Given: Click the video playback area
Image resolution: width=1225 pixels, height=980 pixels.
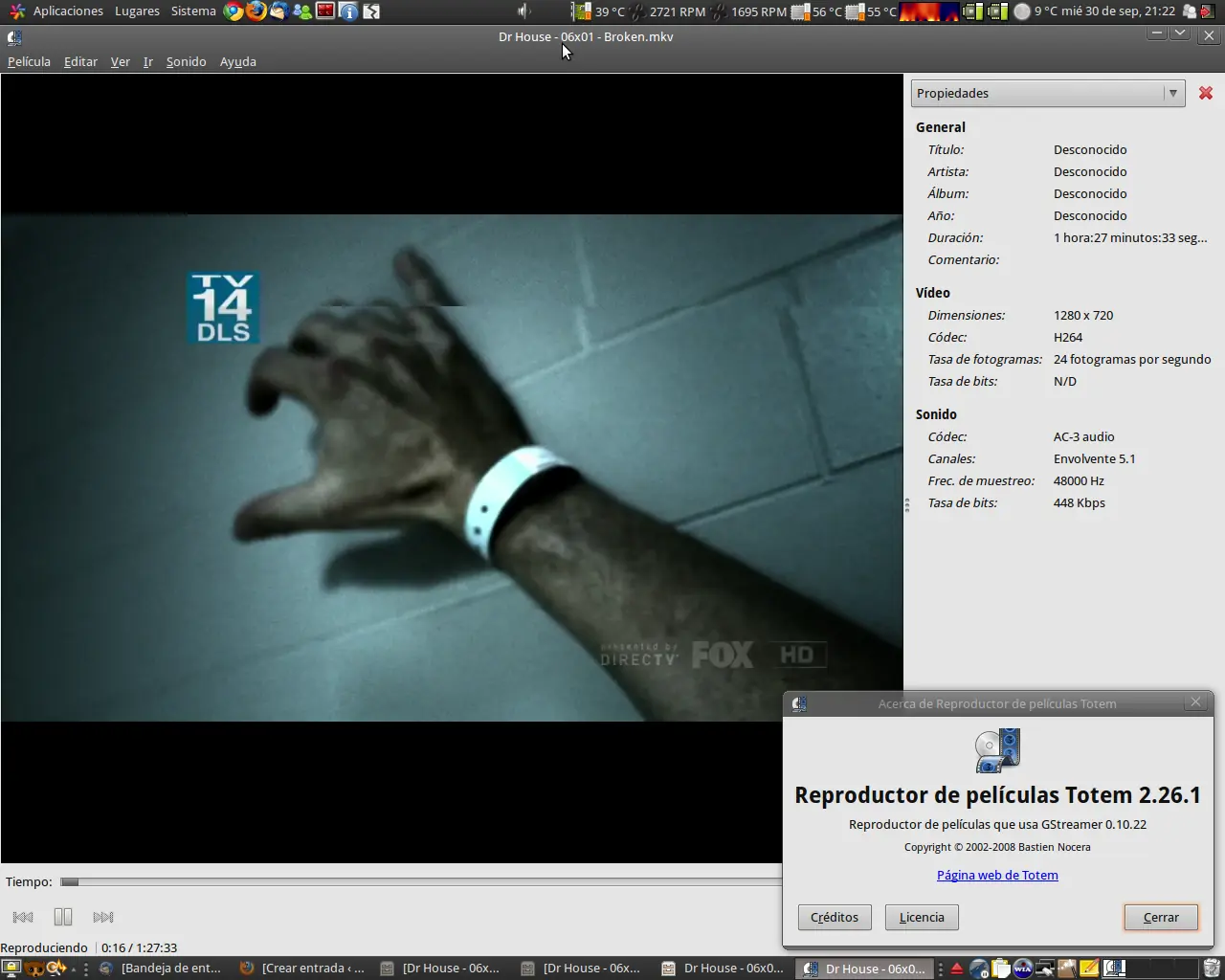Looking at the screenshot, I should coord(452,468).
